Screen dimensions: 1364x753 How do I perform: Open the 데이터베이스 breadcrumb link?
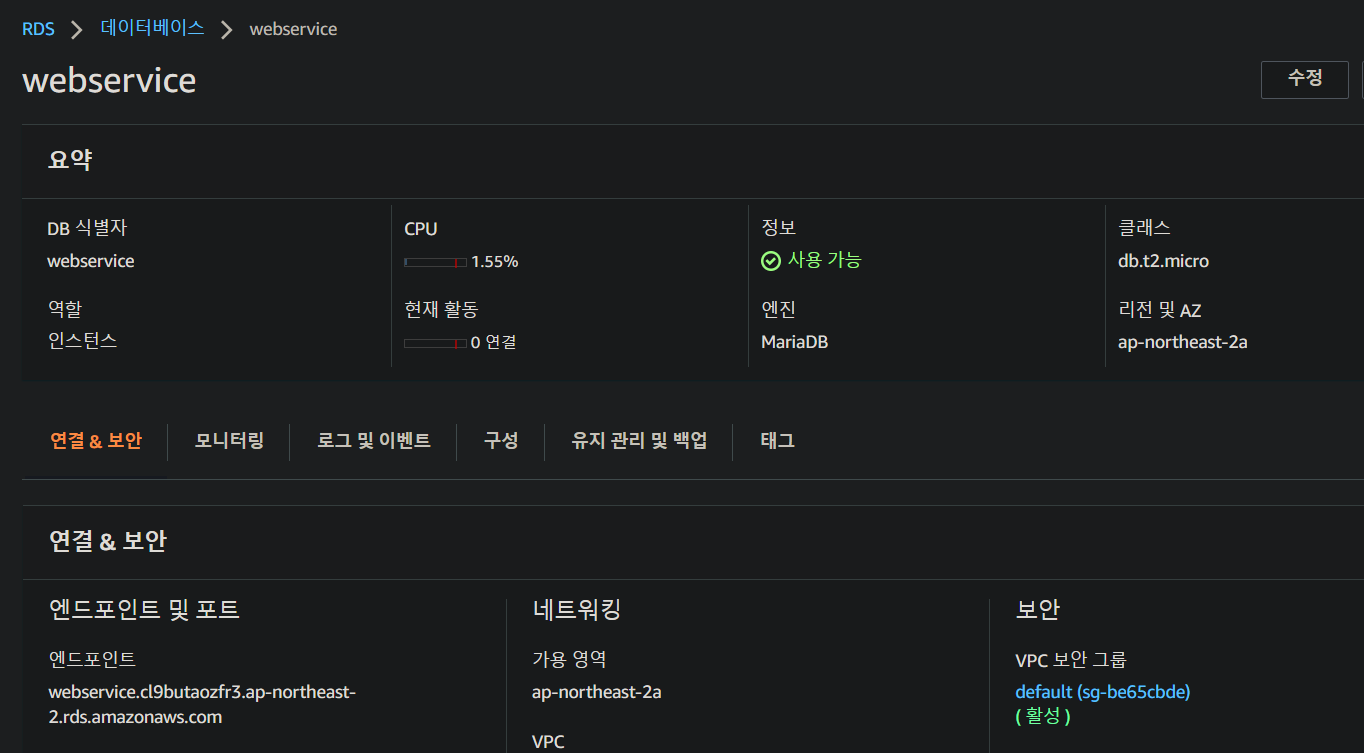click(x=151, y=29)
